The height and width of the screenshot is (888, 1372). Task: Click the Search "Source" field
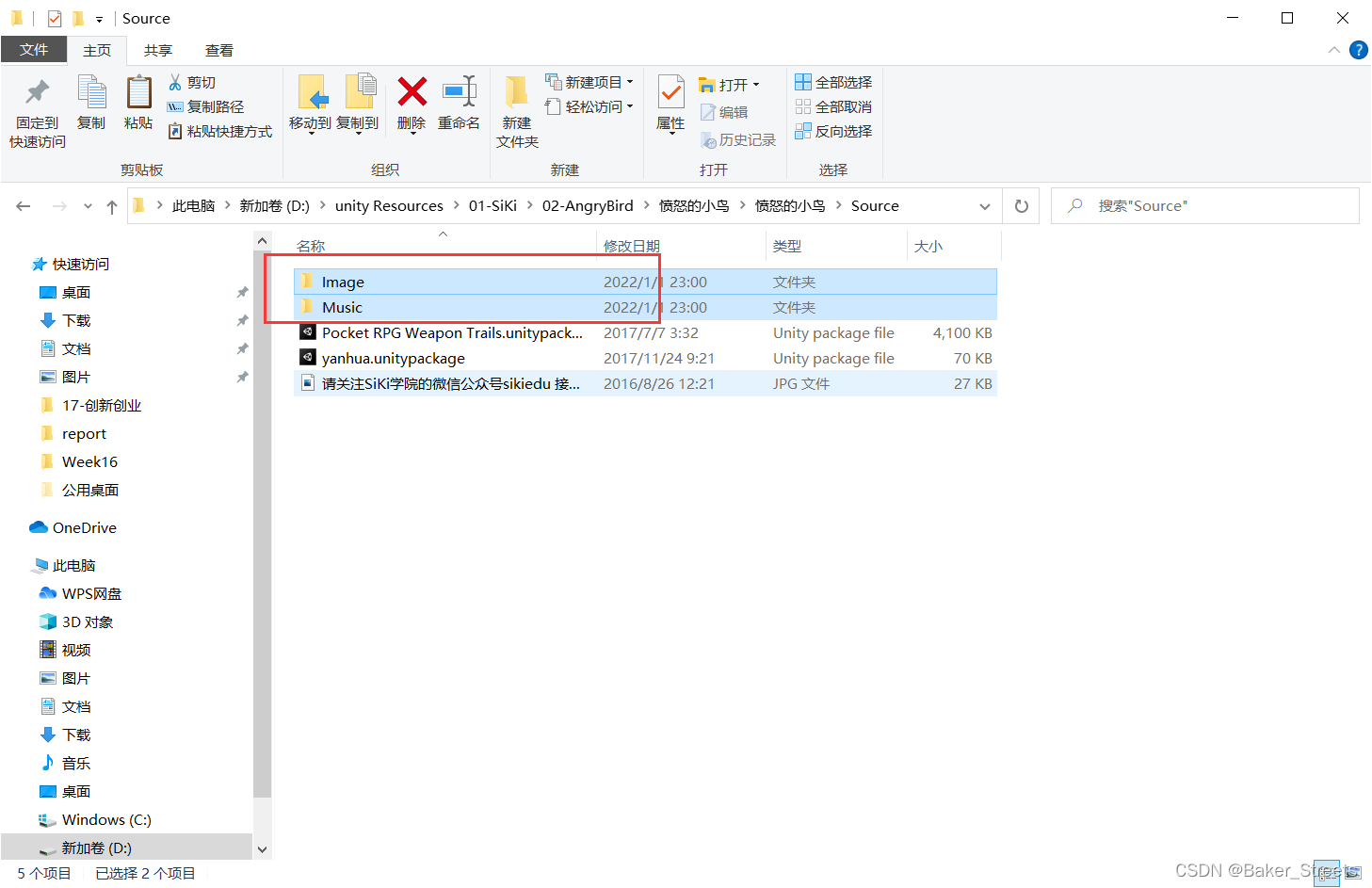pos(1205,206)
